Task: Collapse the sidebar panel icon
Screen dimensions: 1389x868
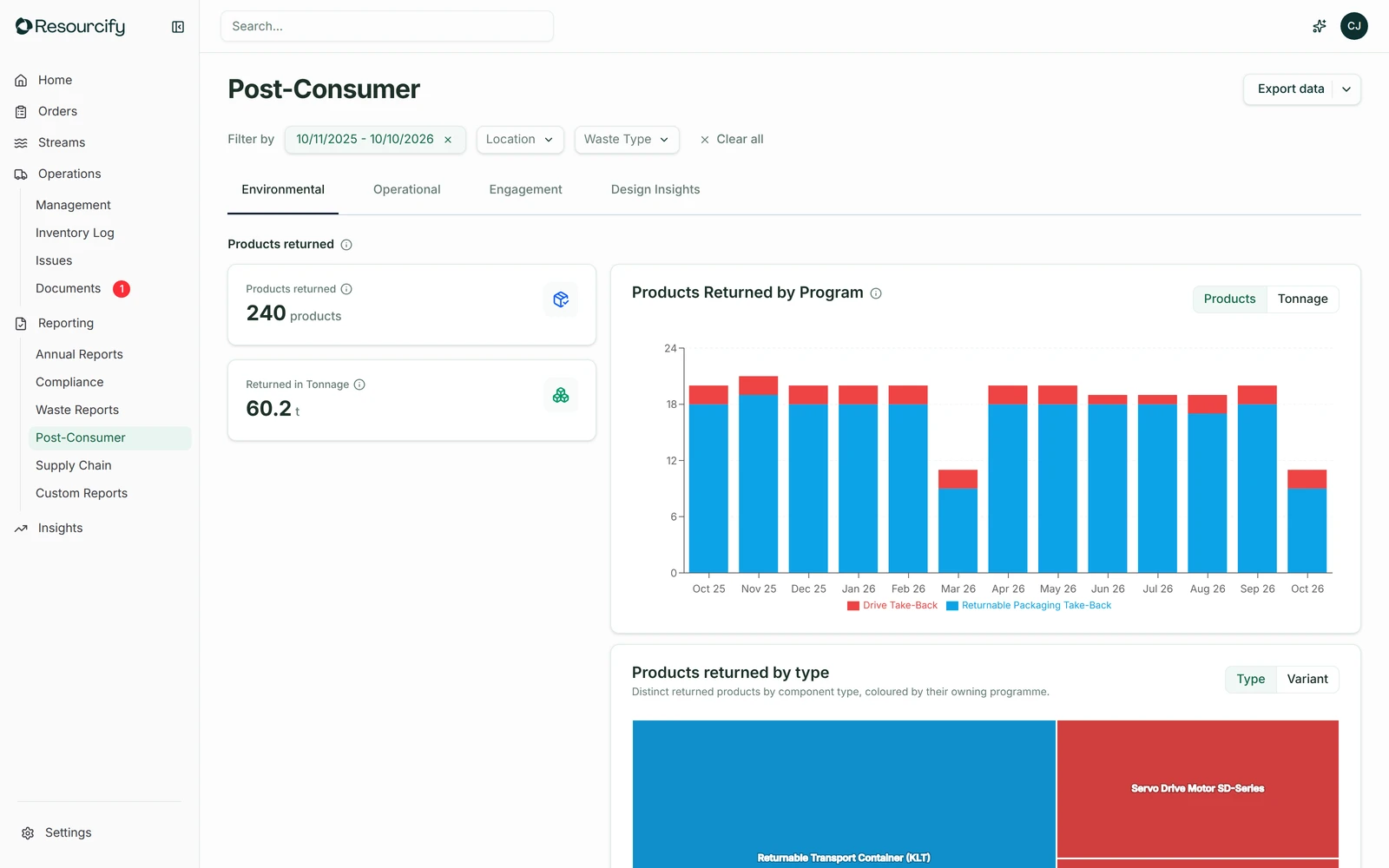Action: 178,27
